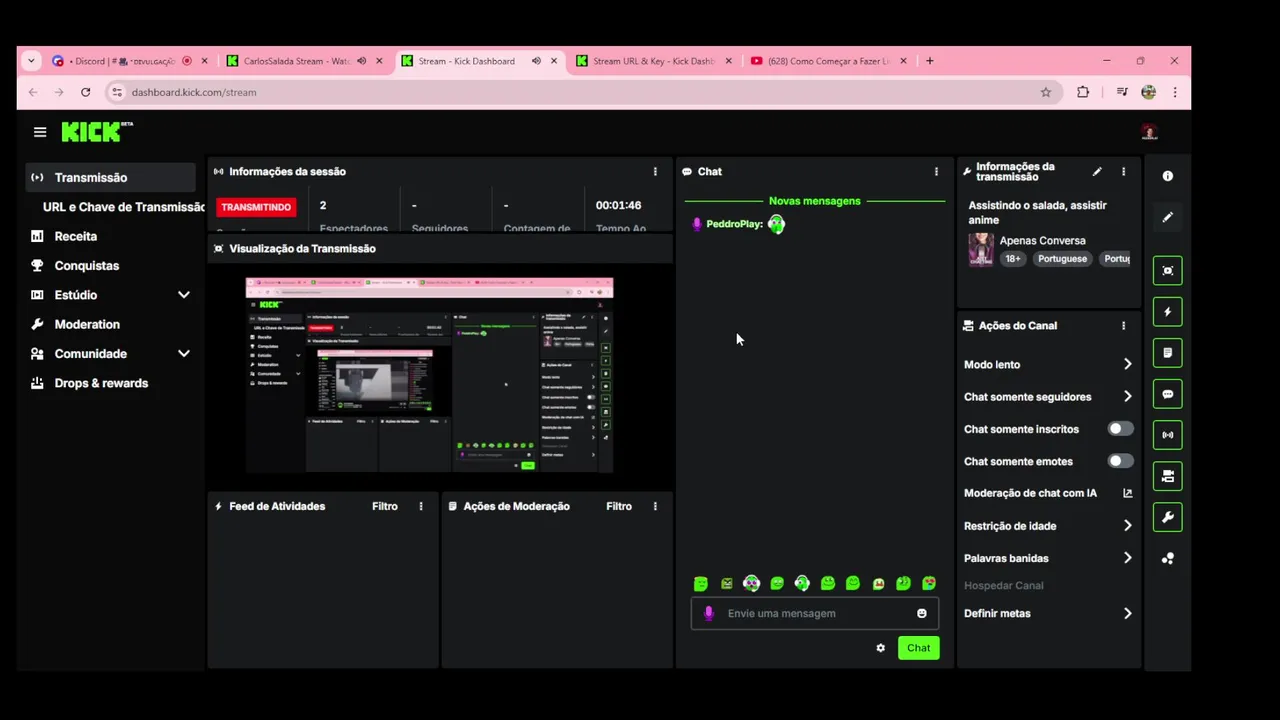The height and width of the screenshot is (720, 1280).
Task: Toggle the stream preview widget icon in the right sidebar
Action: 1167,271
